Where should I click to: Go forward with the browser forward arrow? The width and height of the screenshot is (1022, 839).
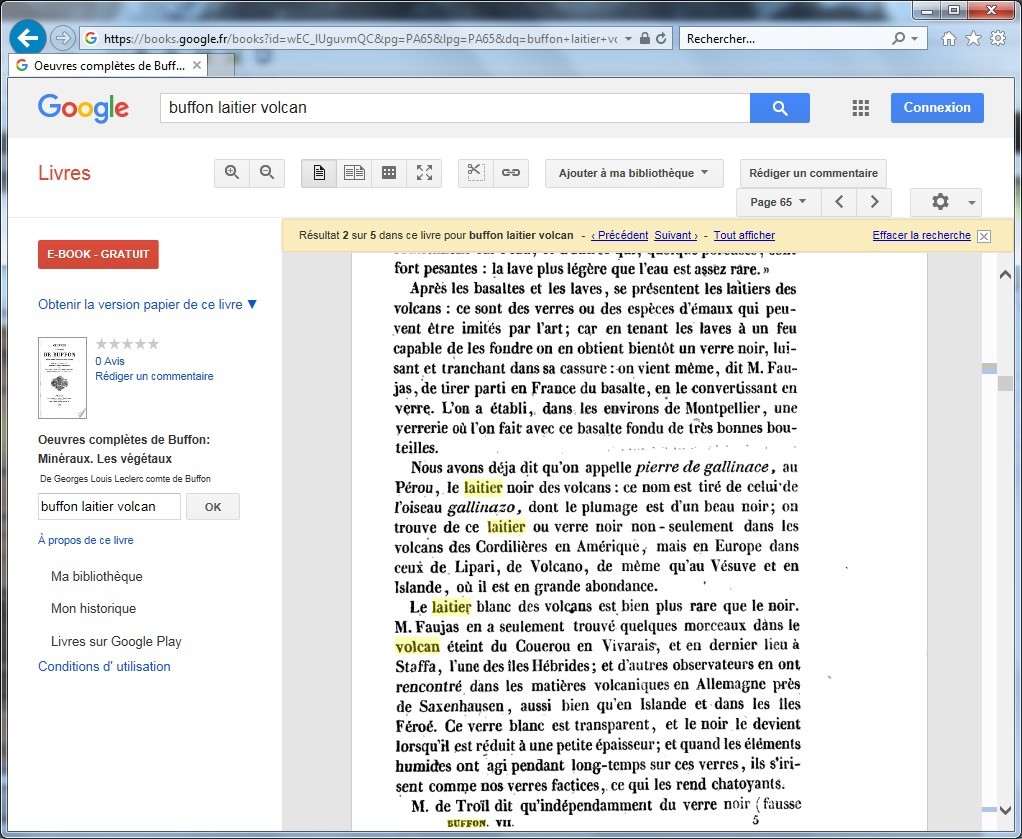pos(63,38)
